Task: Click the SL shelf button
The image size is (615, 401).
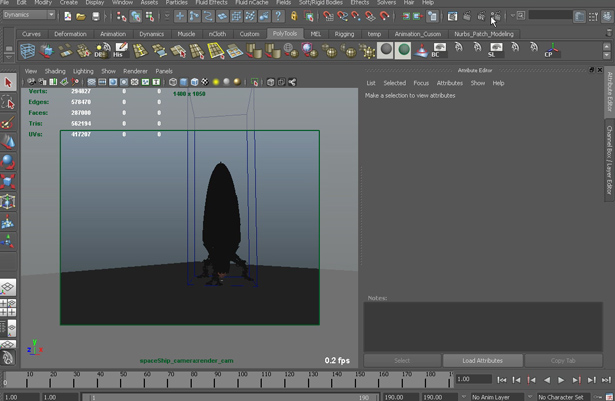Action: [495, 51]
